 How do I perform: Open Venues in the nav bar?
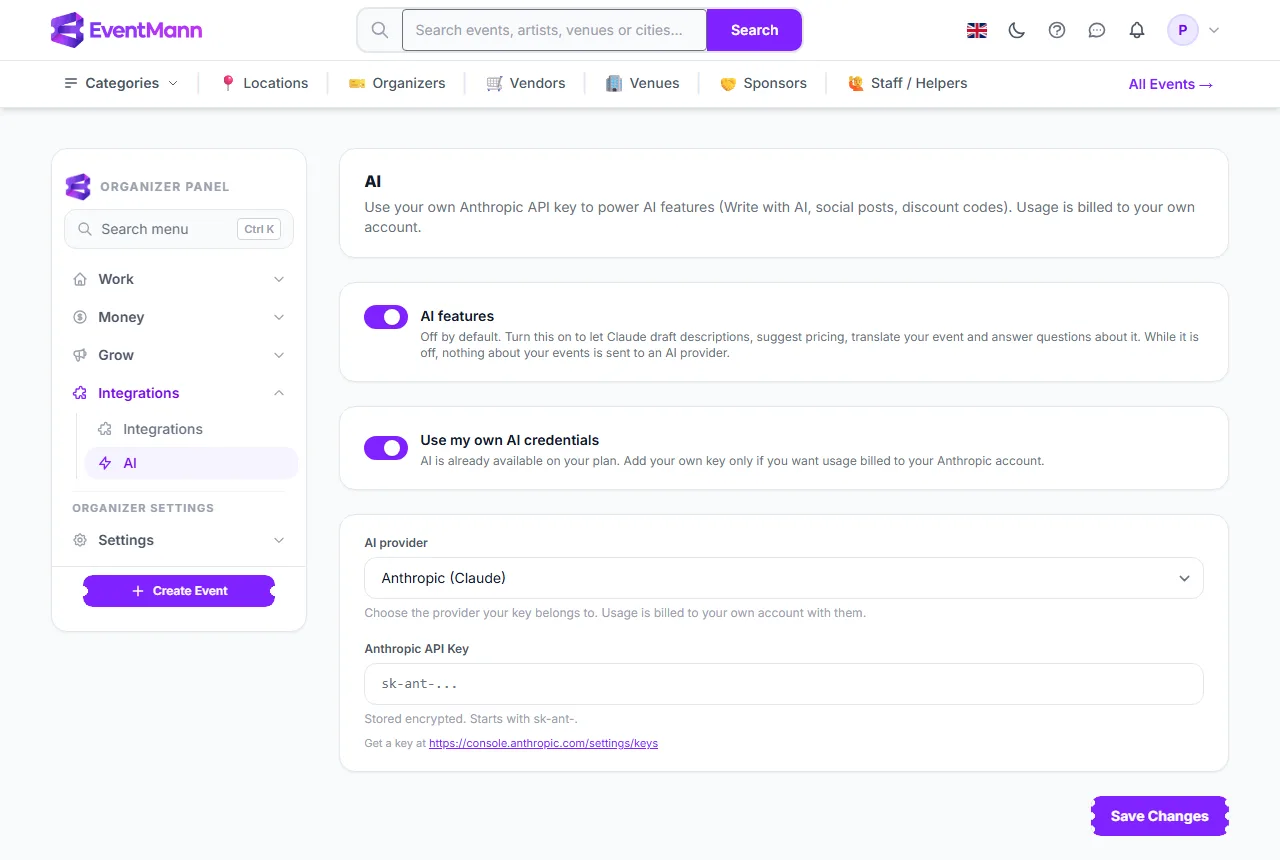tap(643, 83)
